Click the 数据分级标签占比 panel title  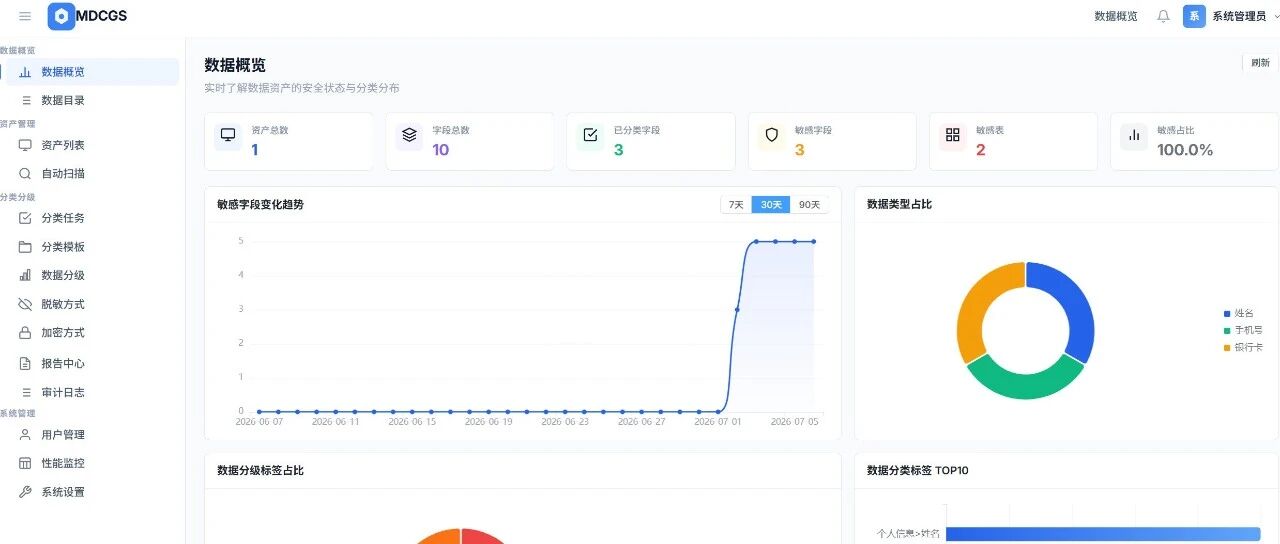(x=260, y=470)
